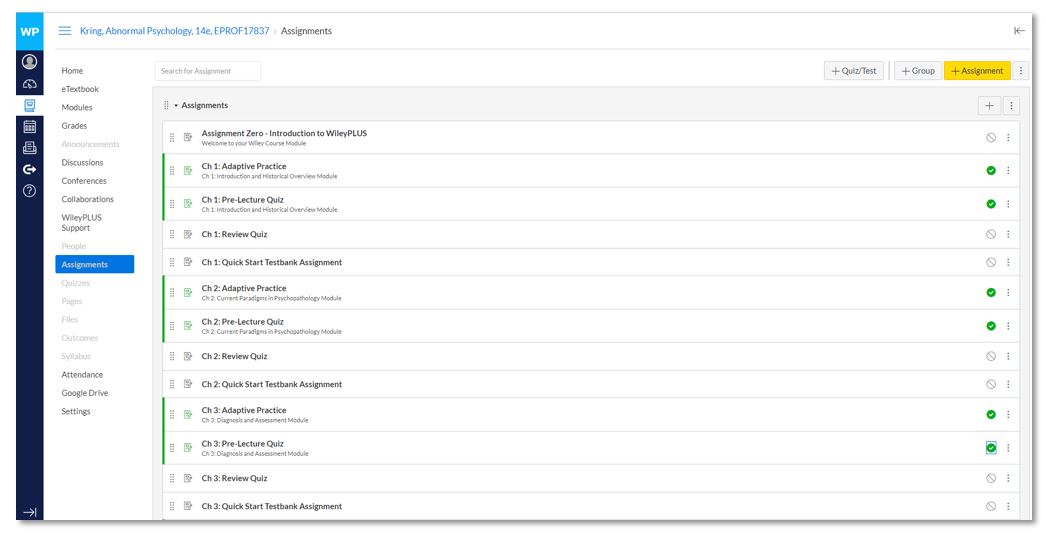Click drag handle of the Assignments group
The width and height of the screenshot is (1046, 535).
(166, 105)
